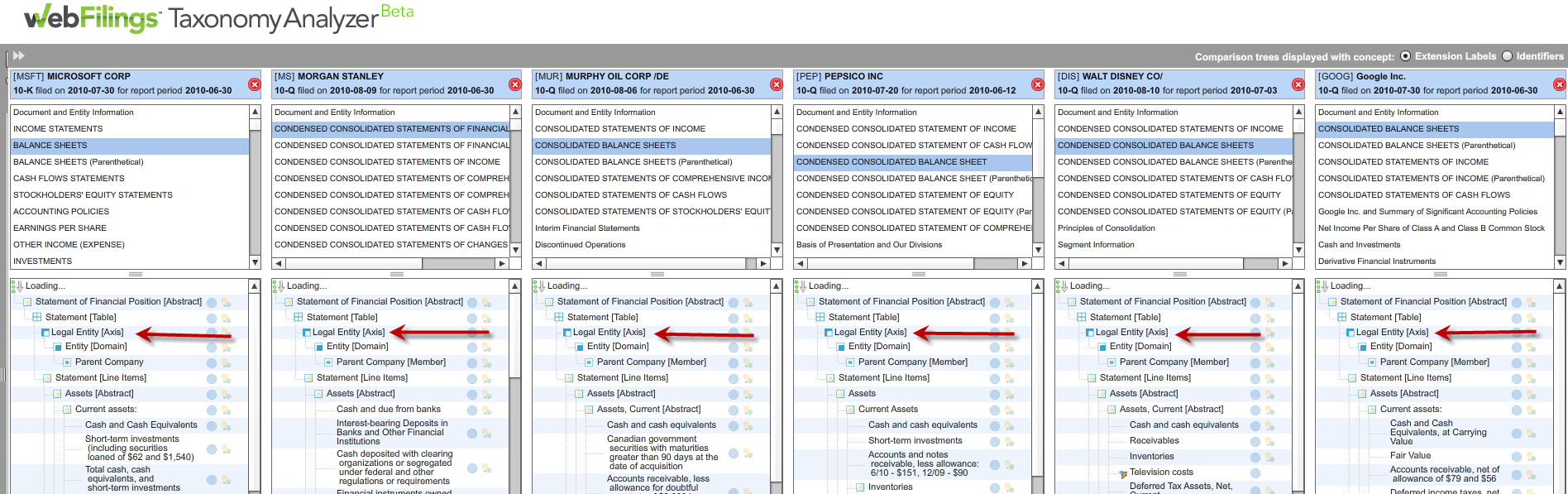Click blue circle in Morgan Stanley's Statement of Financial Position row
This screenshot has height=494, width=1568.
click(x=472, y=303)
